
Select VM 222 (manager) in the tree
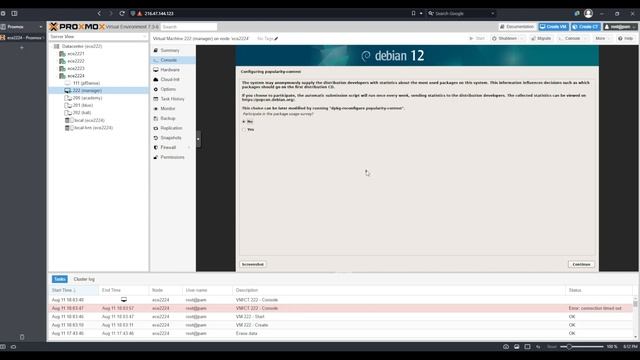click(87, 91)
